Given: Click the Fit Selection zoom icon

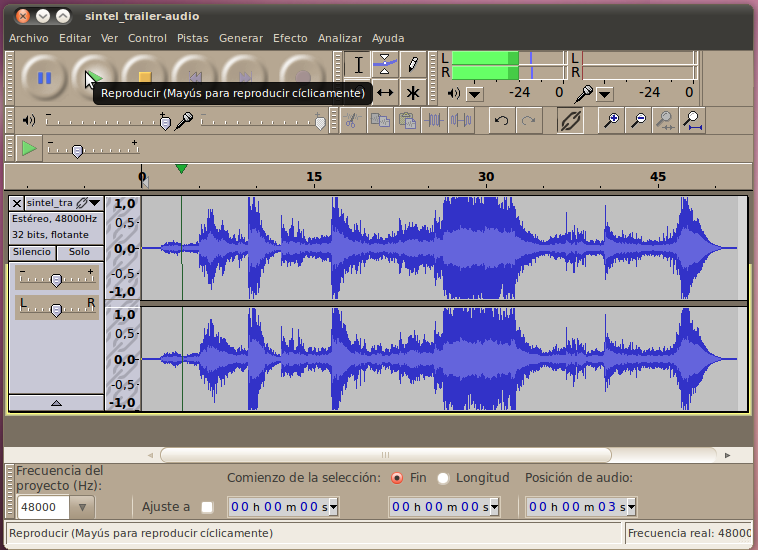Looking at the screenshot, I should pyautogui.click(x=666, y=120).
